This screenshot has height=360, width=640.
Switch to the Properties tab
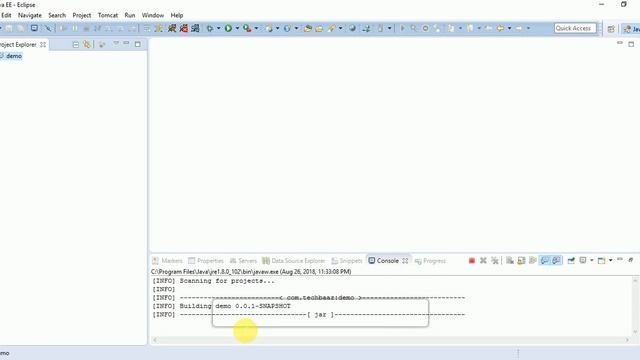pos(206,260)
